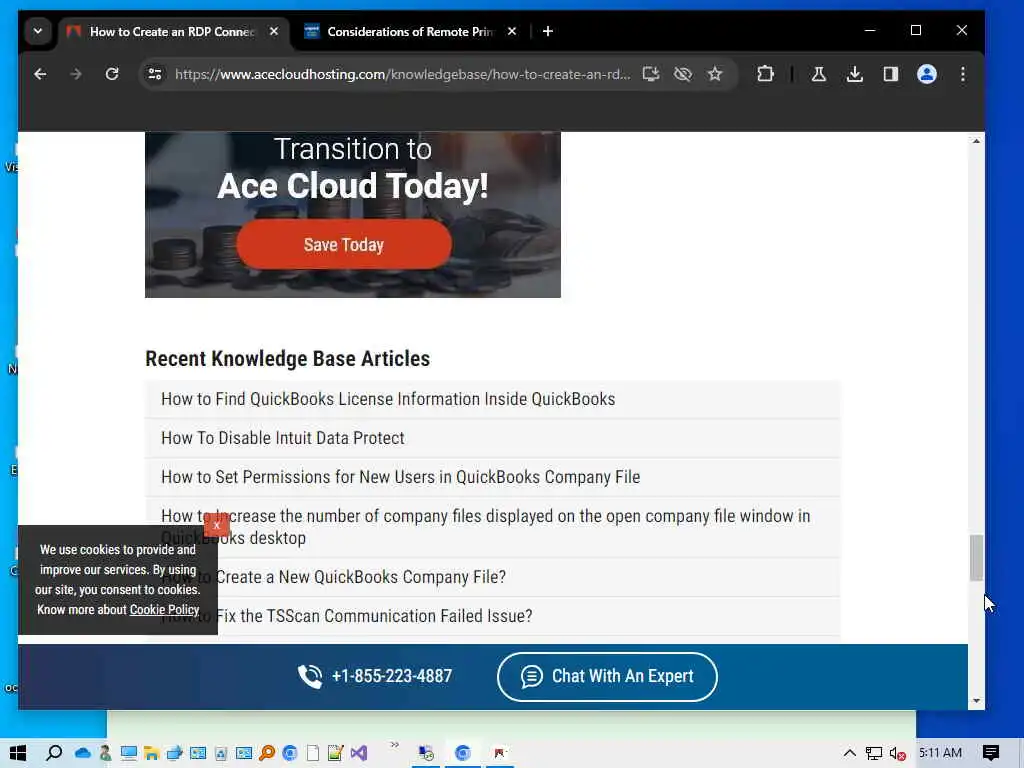Switch to 'How to Create an RDP Connec' tab
The width and height of the screenshot is (1024, 768).
click(x=172, y=31)
